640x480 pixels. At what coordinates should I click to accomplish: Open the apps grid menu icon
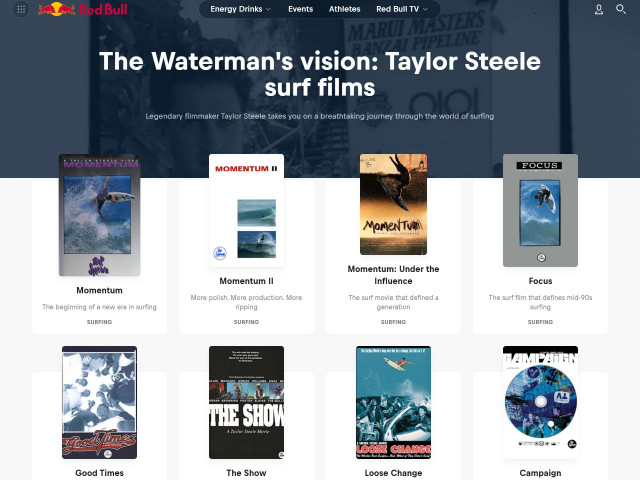pyautogui.click(x=21, y=9)
